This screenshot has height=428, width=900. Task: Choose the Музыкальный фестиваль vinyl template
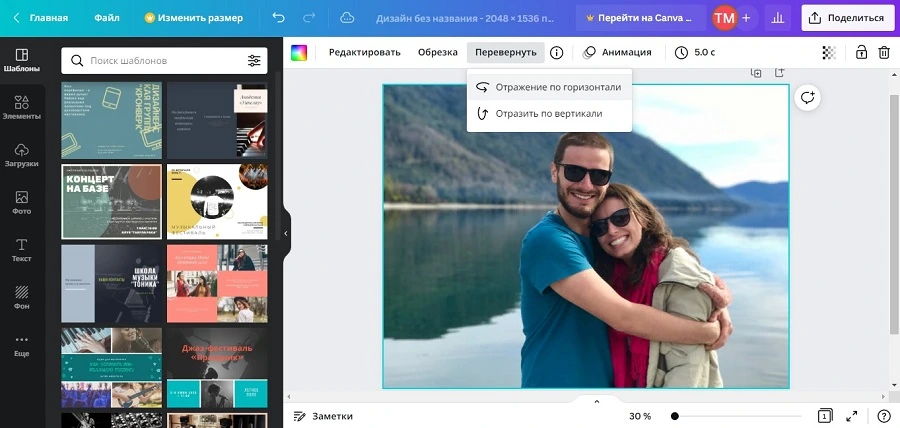(217, 201)
